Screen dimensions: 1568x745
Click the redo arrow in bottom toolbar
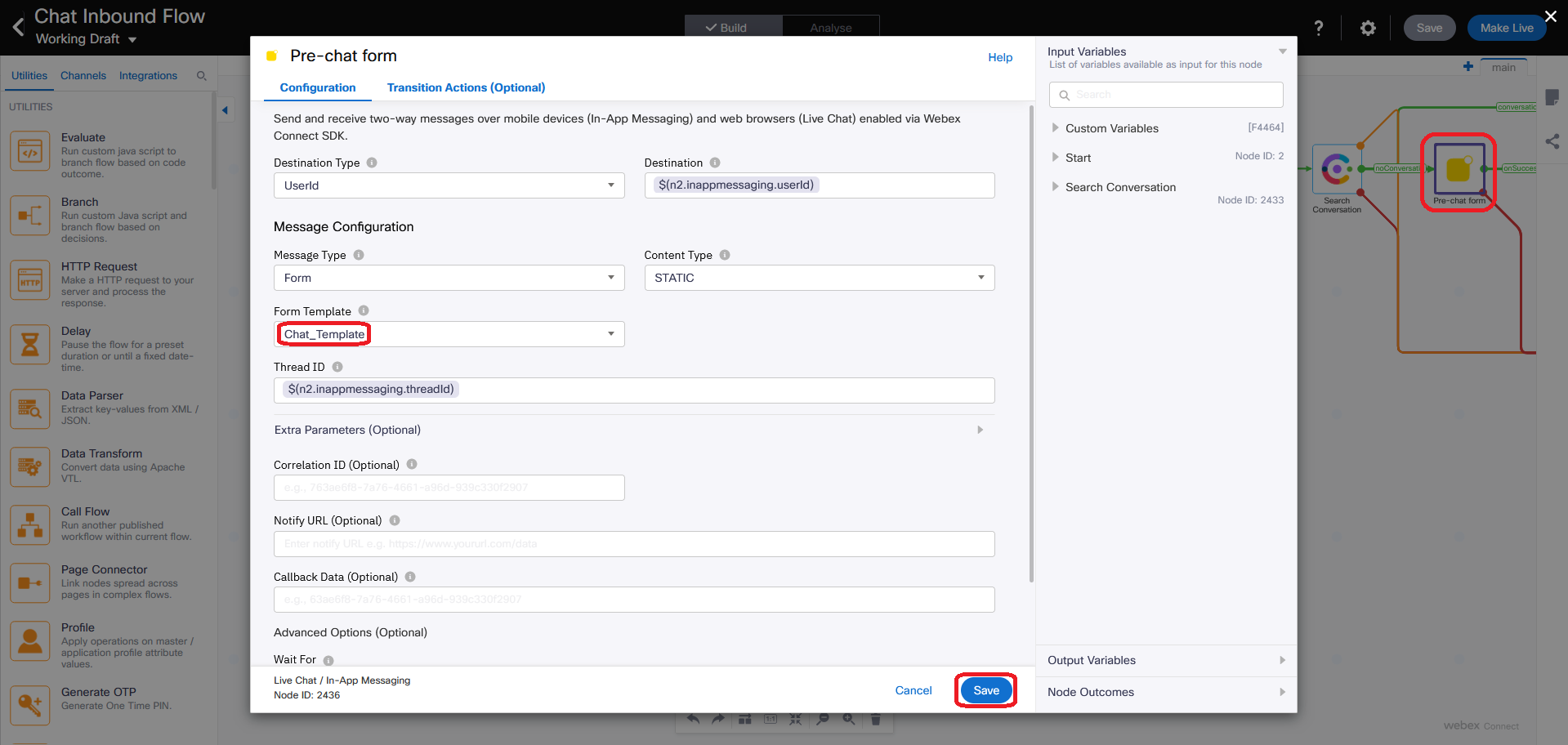(718, 719)
